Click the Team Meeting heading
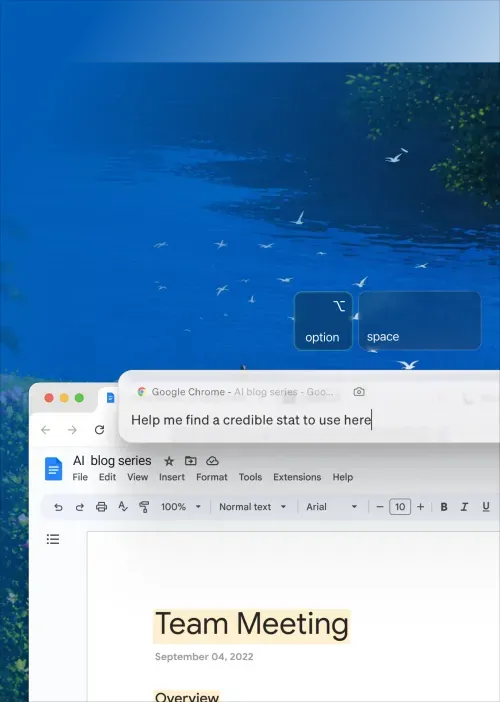The image size is (500, 702). click(252, 625)
